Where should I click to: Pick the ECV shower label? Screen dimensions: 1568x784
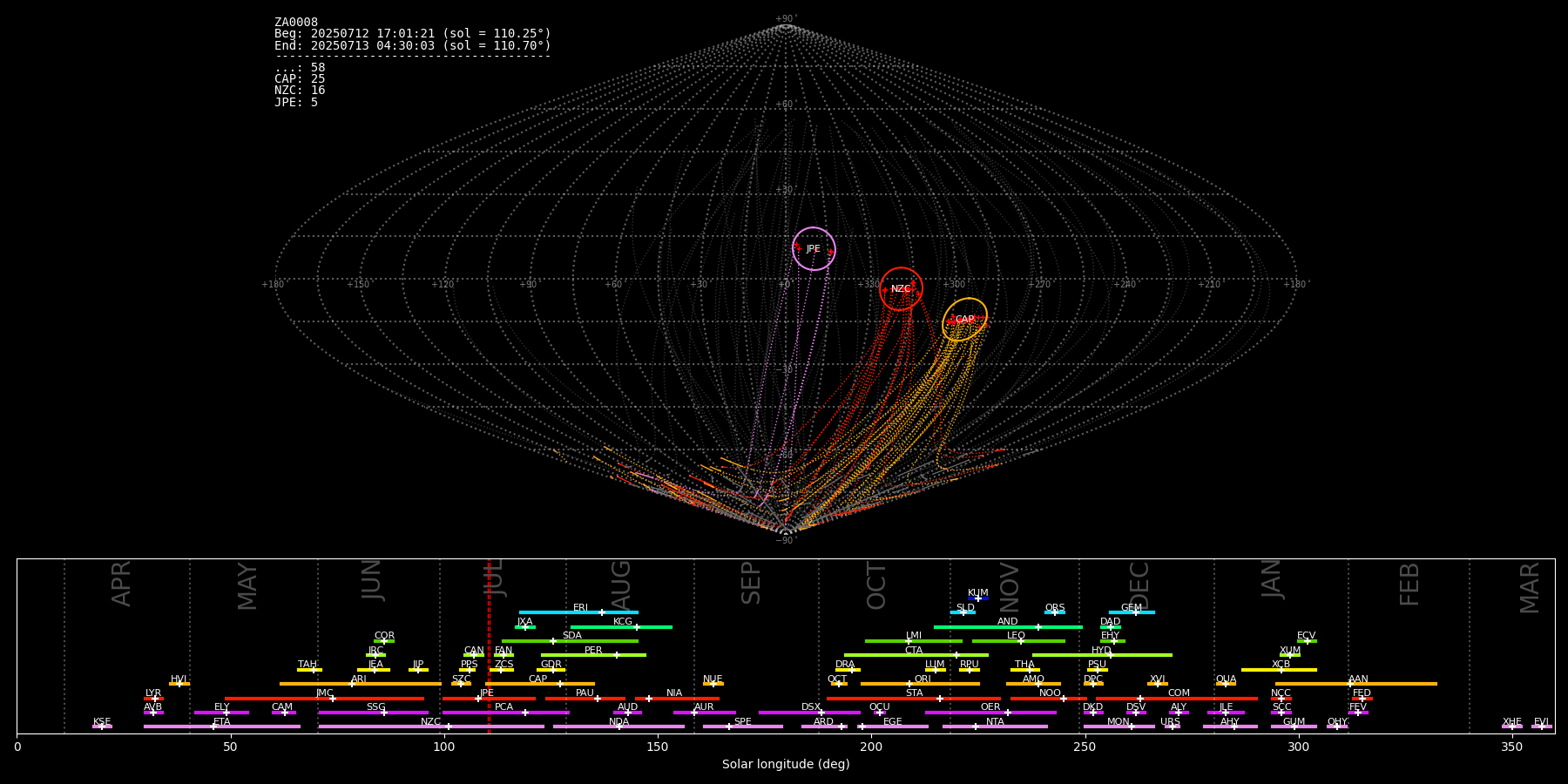(x=1307, y=636)
